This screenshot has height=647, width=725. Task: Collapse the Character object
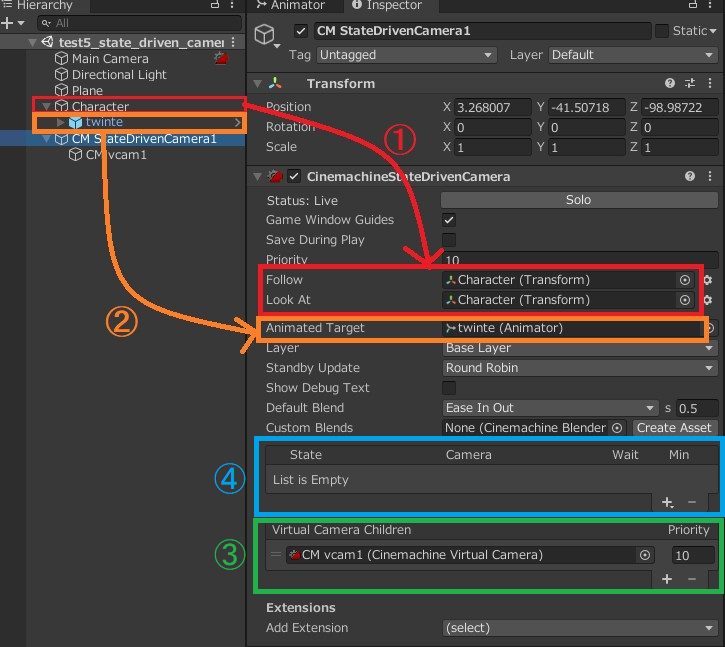click(46, 106)
